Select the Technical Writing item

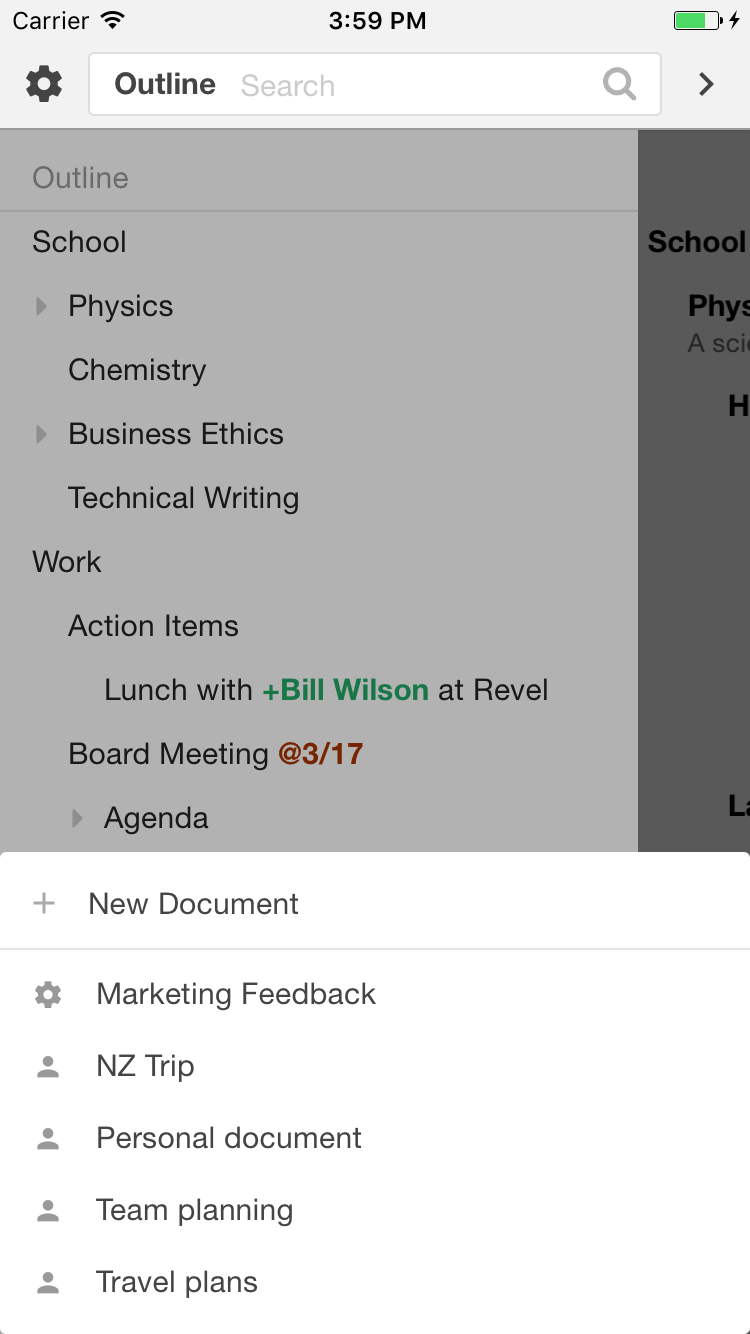[184, 498]
